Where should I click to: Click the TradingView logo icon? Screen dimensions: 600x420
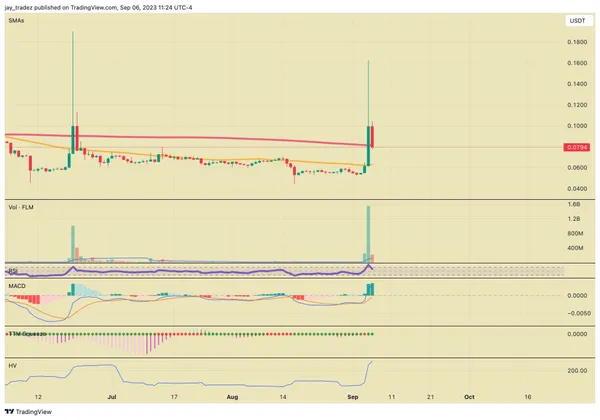(x=10, y=410)
